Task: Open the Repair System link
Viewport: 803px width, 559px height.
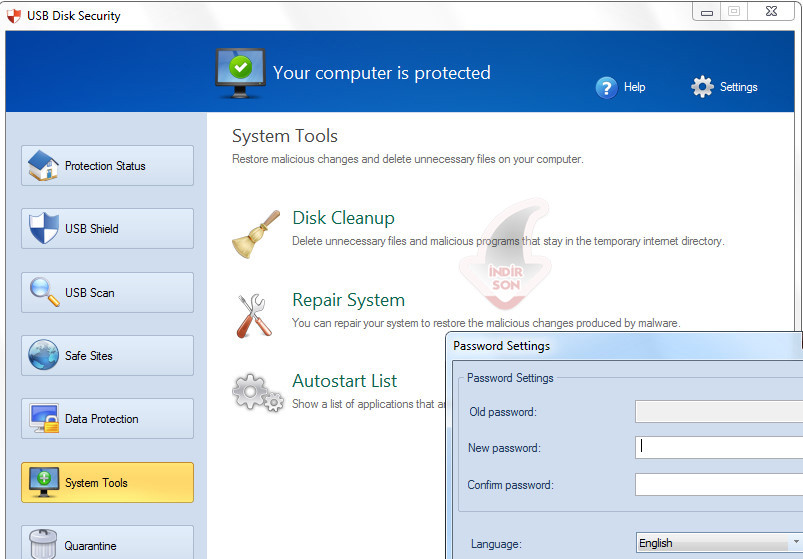Action: (x=348, y=300)
